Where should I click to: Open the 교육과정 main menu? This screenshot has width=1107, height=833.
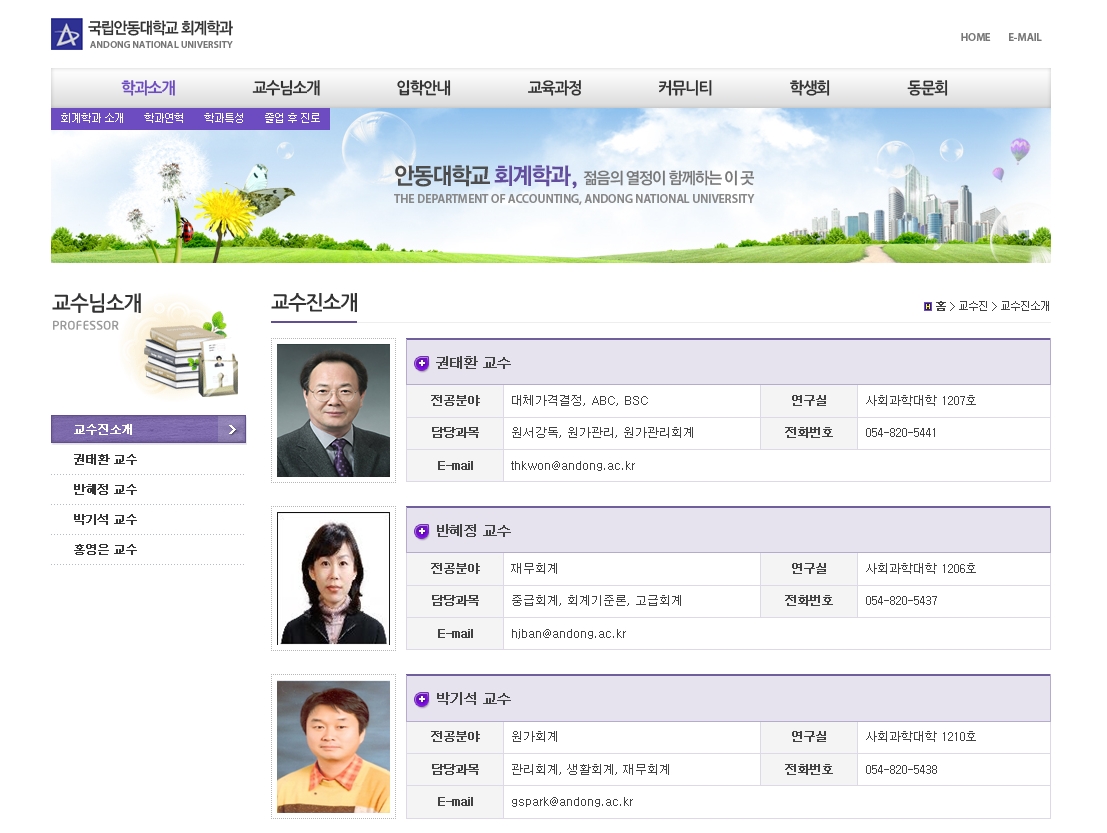(555, 88)
